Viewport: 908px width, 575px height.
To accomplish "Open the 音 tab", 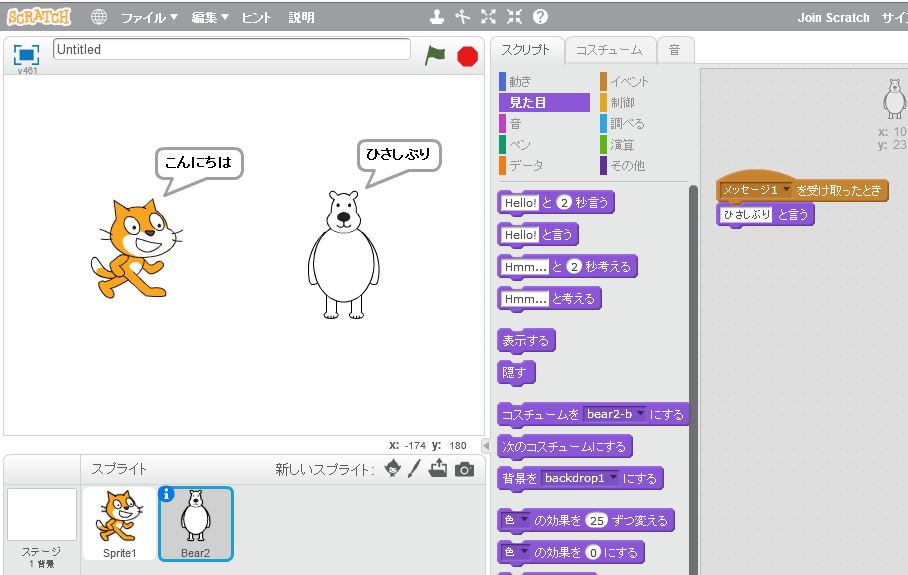I will tap(675, 49).
